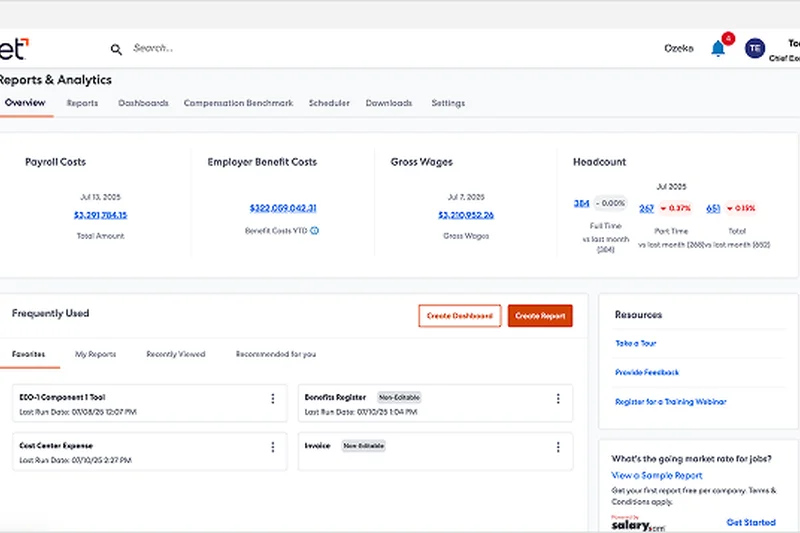
Task: Switch to the Dashboards tab
Action: point(143,103)
